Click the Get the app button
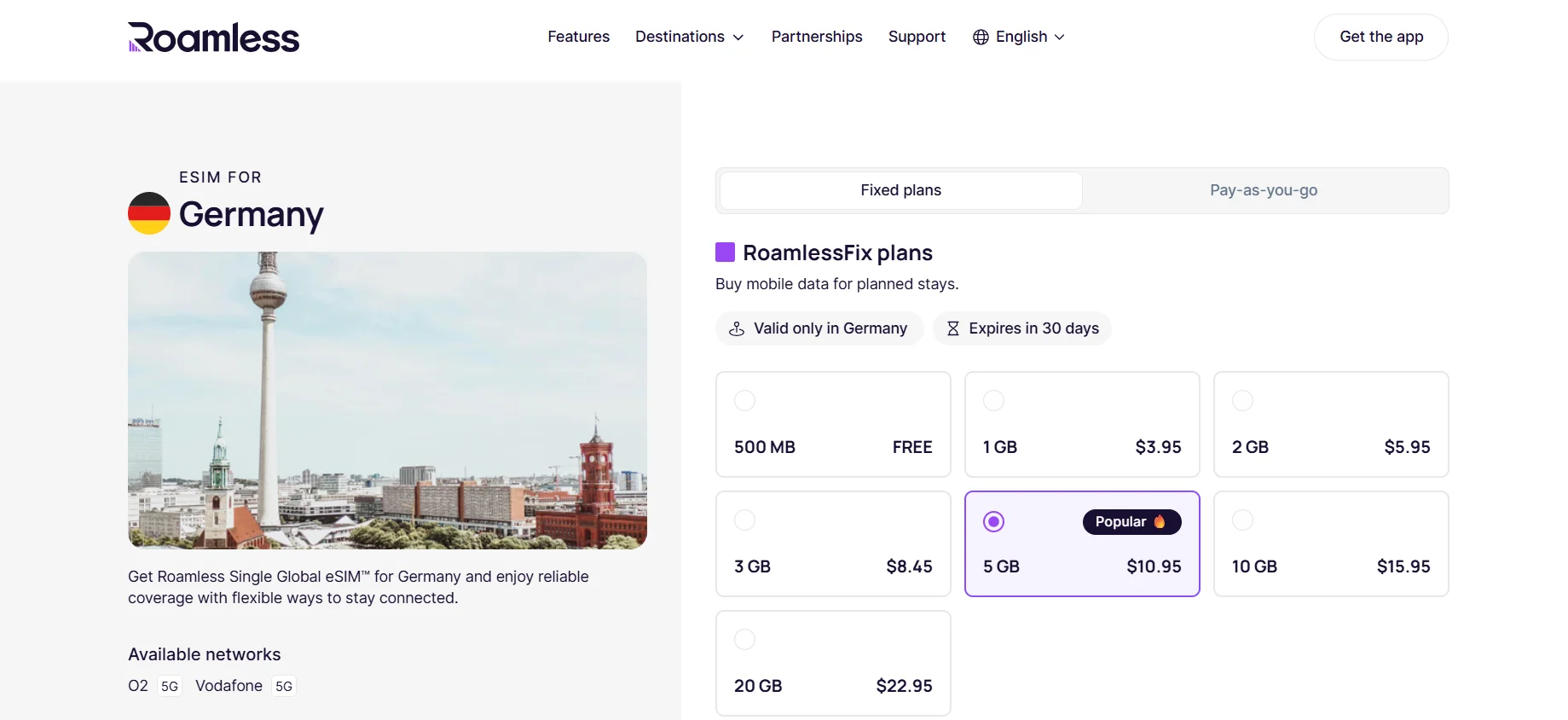This screenshot has height=720, width=1568. pos(1381,37)
